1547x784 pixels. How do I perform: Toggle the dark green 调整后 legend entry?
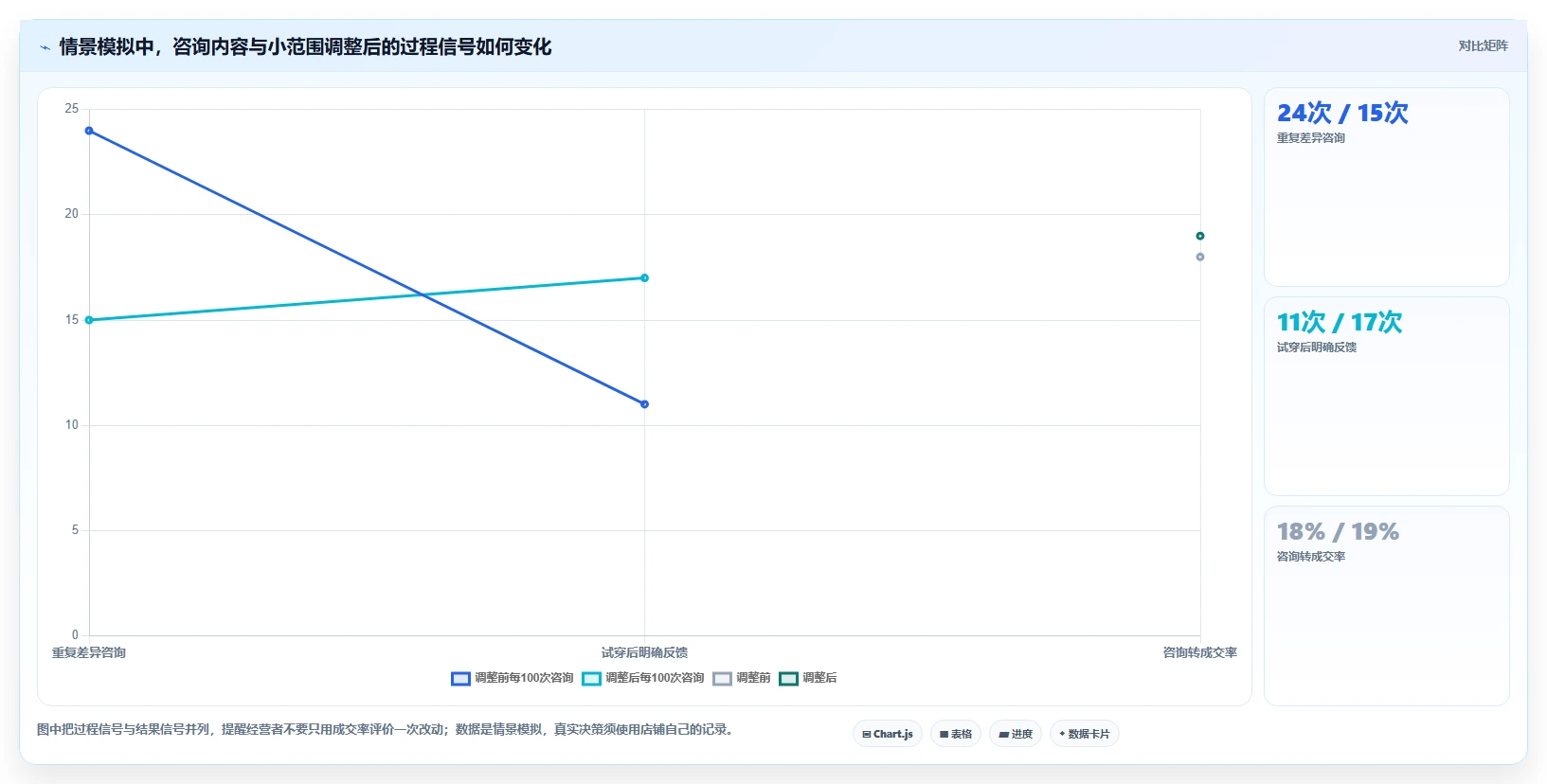pyautogui.click(x=808, y=678)
